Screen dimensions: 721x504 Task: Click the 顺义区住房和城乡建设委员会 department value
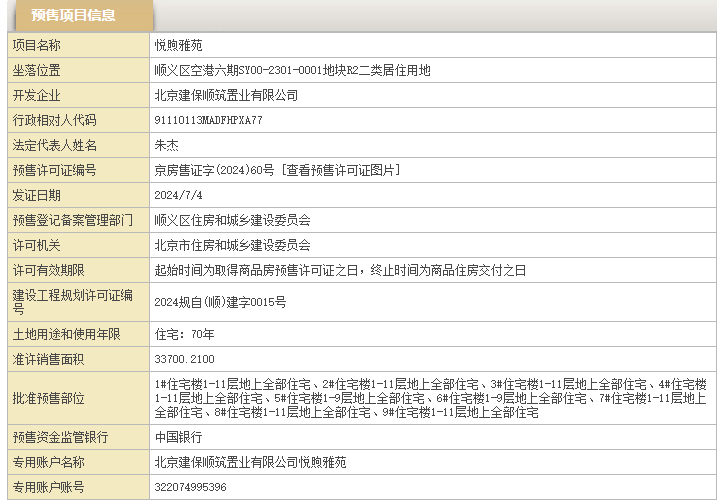click(232, 220)
